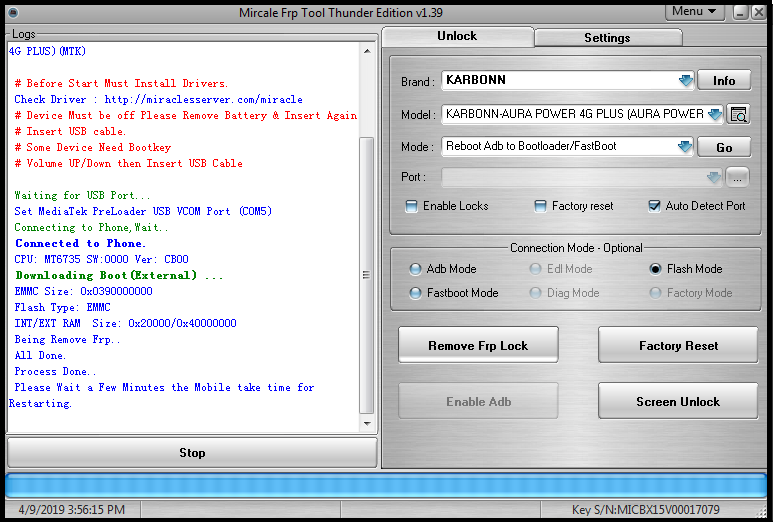Click the Check Driver URL in logs

[204, 99]
